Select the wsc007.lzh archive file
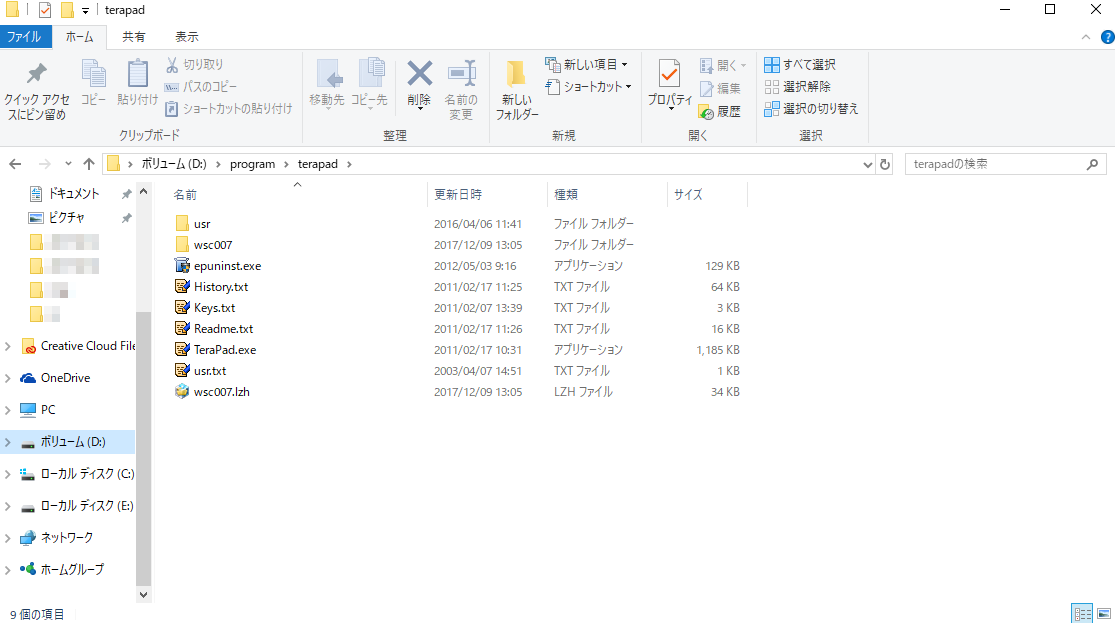Image resolution: width=1115 pixels, height=623 pixels. pyautogui.click(x=221, y=392)
